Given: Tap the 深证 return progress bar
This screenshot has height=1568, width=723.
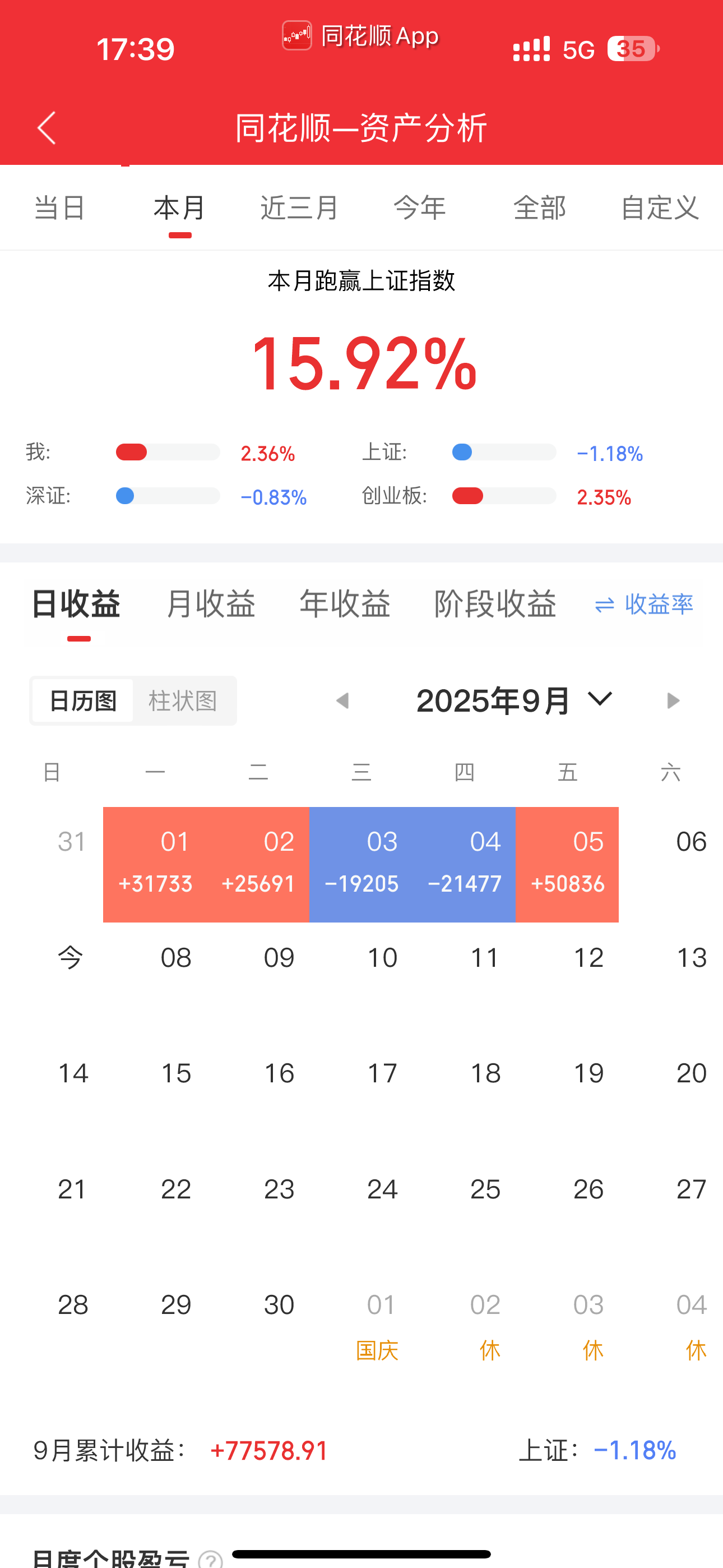Looking at the screenshot, I should pos(168,496).
